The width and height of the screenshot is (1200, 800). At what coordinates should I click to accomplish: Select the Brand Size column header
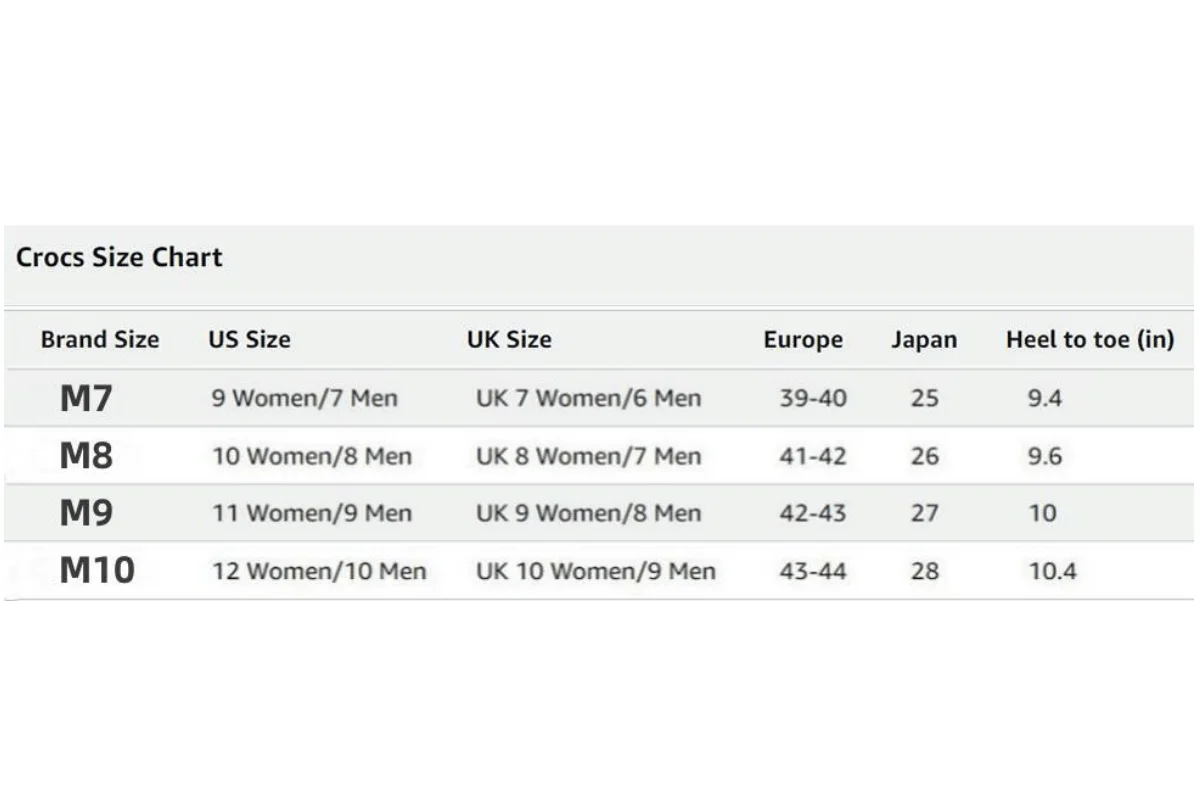tap(100, 340)
